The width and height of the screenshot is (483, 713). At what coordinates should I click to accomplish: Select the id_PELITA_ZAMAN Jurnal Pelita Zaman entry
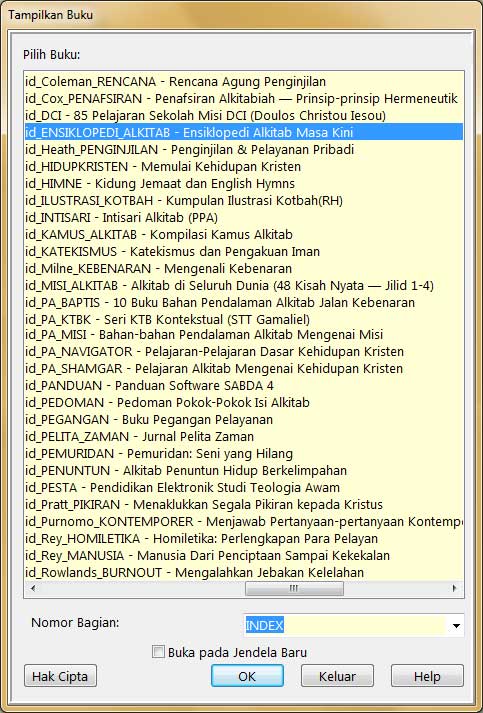coord(244,436)
